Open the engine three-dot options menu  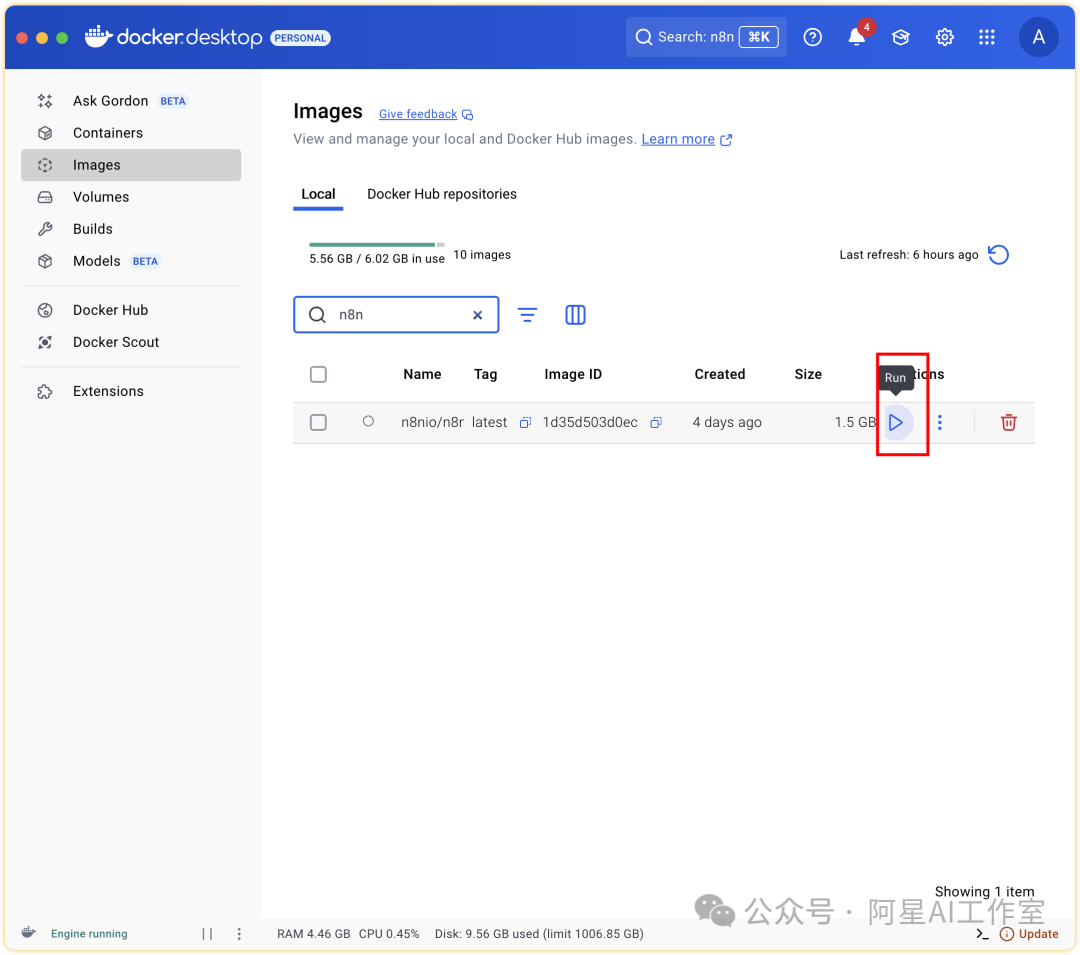[239, 934]
